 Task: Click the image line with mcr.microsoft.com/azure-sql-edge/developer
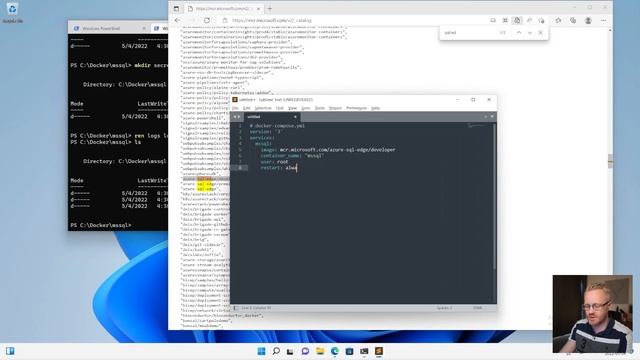click(328, 150)
